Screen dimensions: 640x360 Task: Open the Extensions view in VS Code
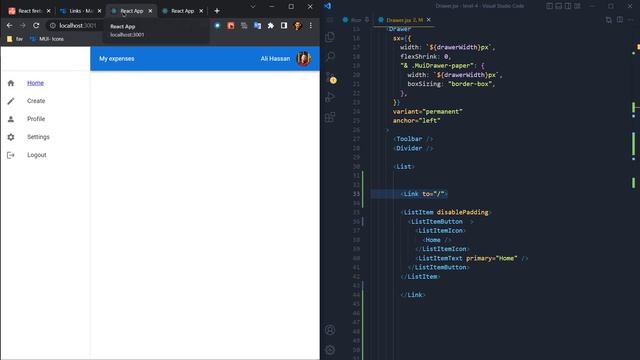click(330, 117)
